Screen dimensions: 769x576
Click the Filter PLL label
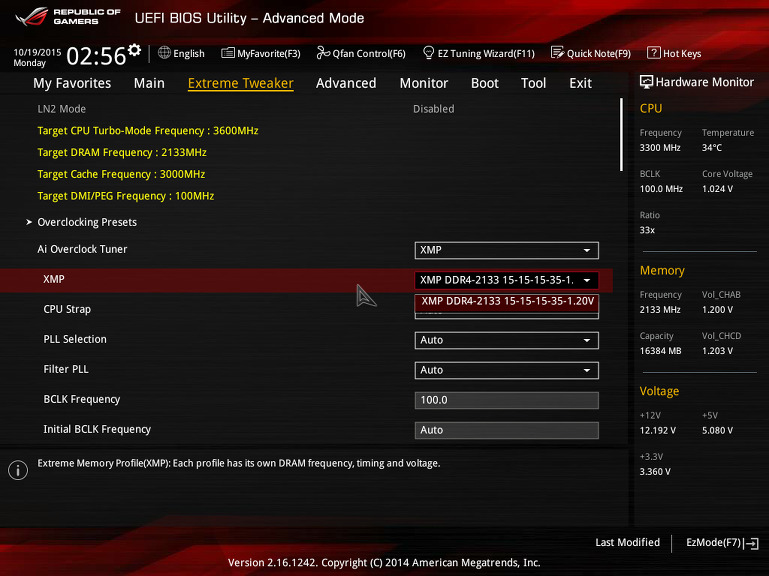click(66, 369)
